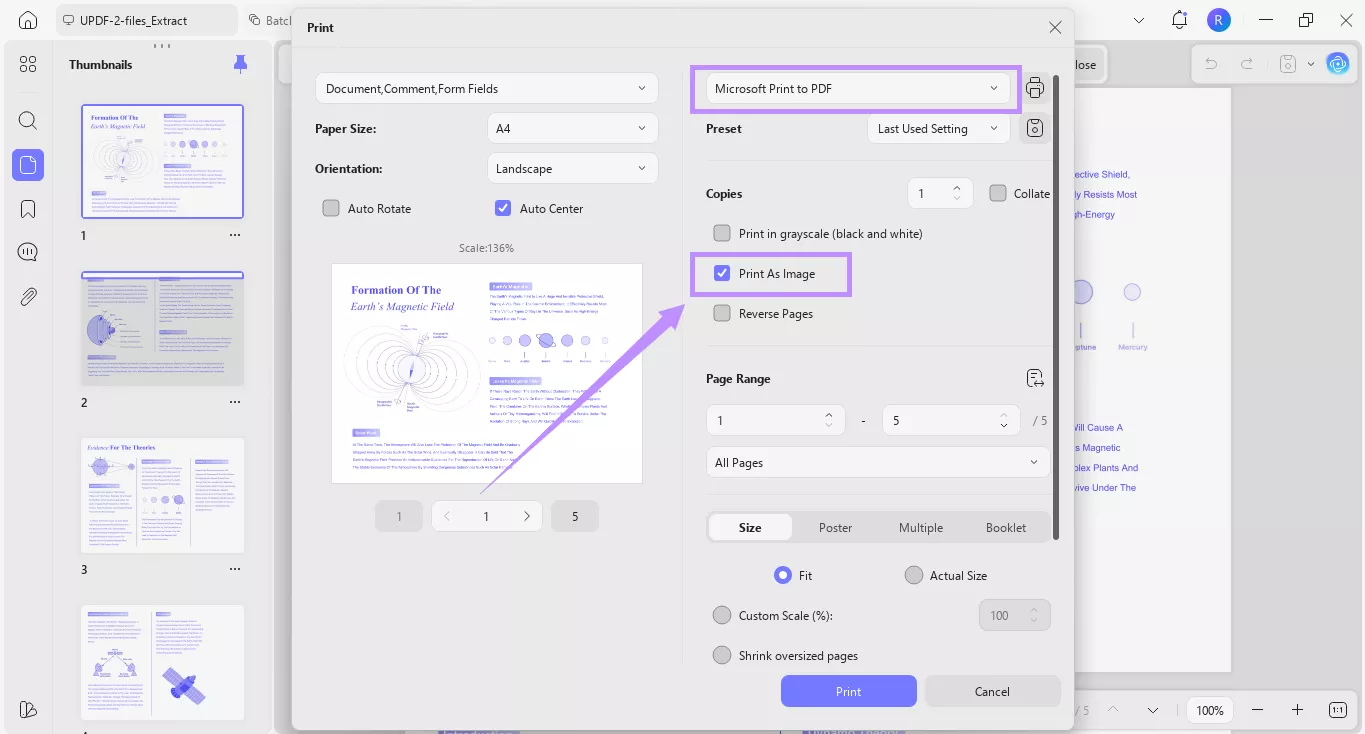Screen dimensions: 1365x734
Task: Open the Paper Size A4 dropdown
Action: pos(572,128)
